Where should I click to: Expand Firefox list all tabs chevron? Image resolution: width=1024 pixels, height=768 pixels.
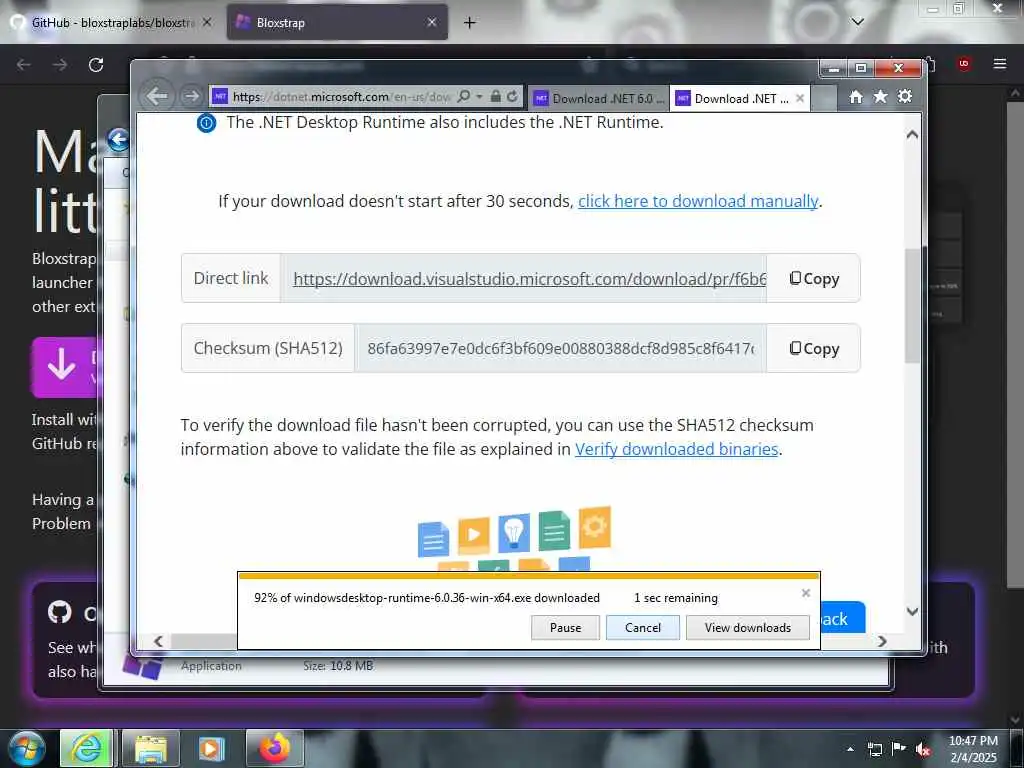858,22
